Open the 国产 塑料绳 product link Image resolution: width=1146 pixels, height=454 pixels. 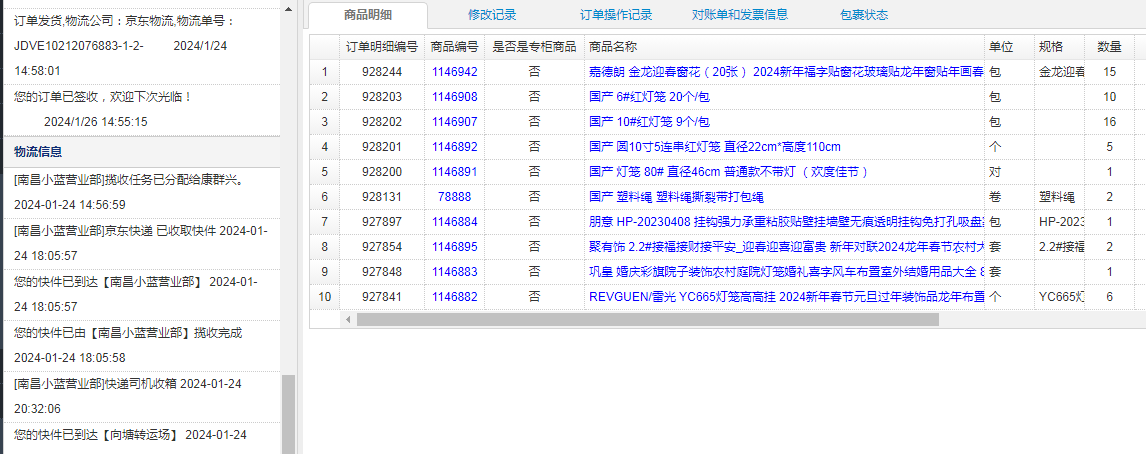[677, 197]
